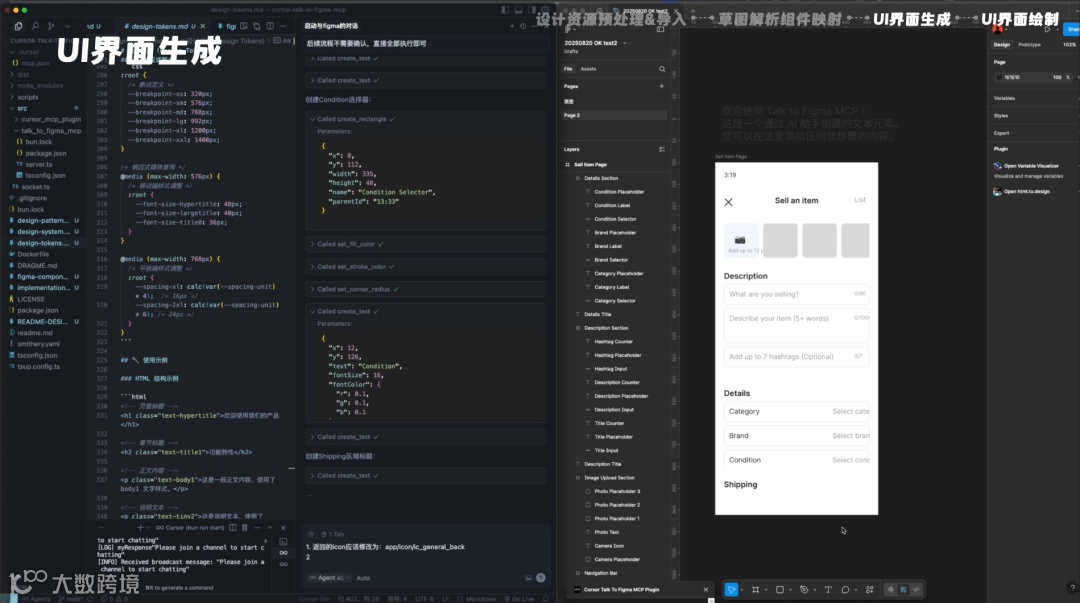
Task: Select Condition Selector layer in Layers panel
Action: tap(615, 219)
